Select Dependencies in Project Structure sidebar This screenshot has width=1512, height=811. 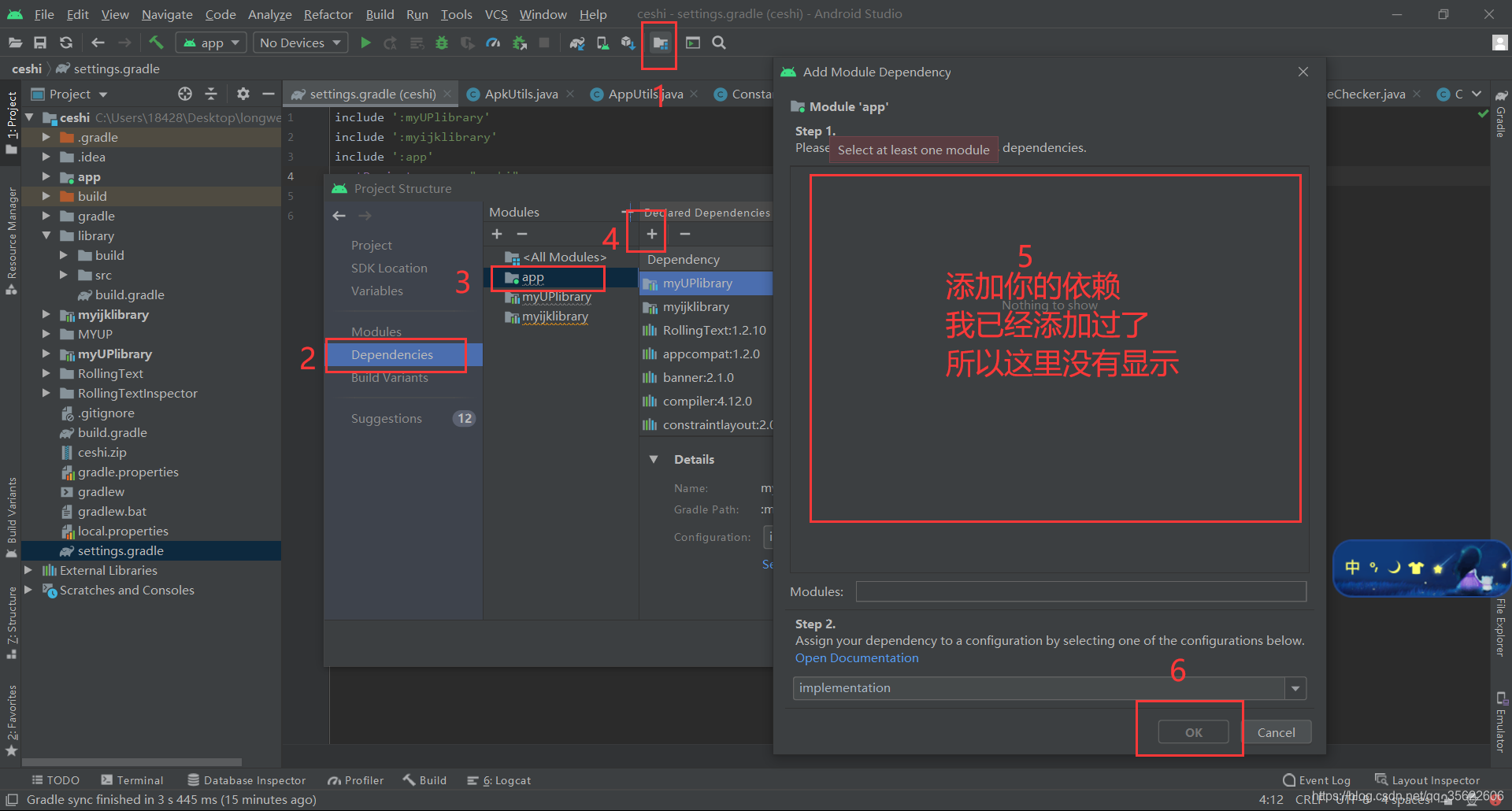403,354
